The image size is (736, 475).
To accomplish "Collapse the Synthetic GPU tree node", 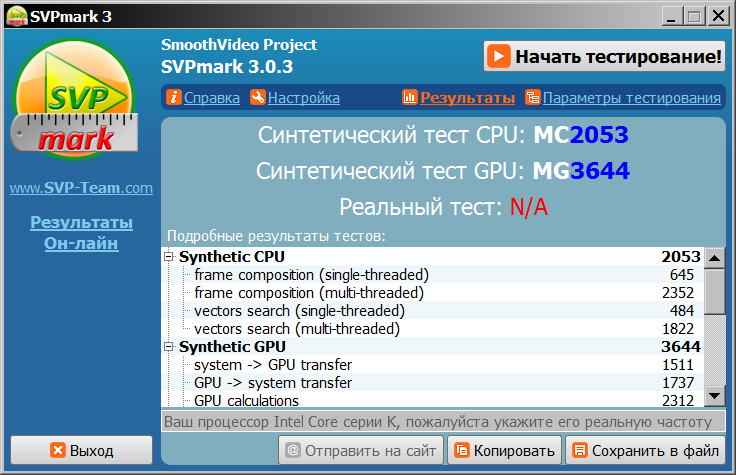I will pos(170,347).
